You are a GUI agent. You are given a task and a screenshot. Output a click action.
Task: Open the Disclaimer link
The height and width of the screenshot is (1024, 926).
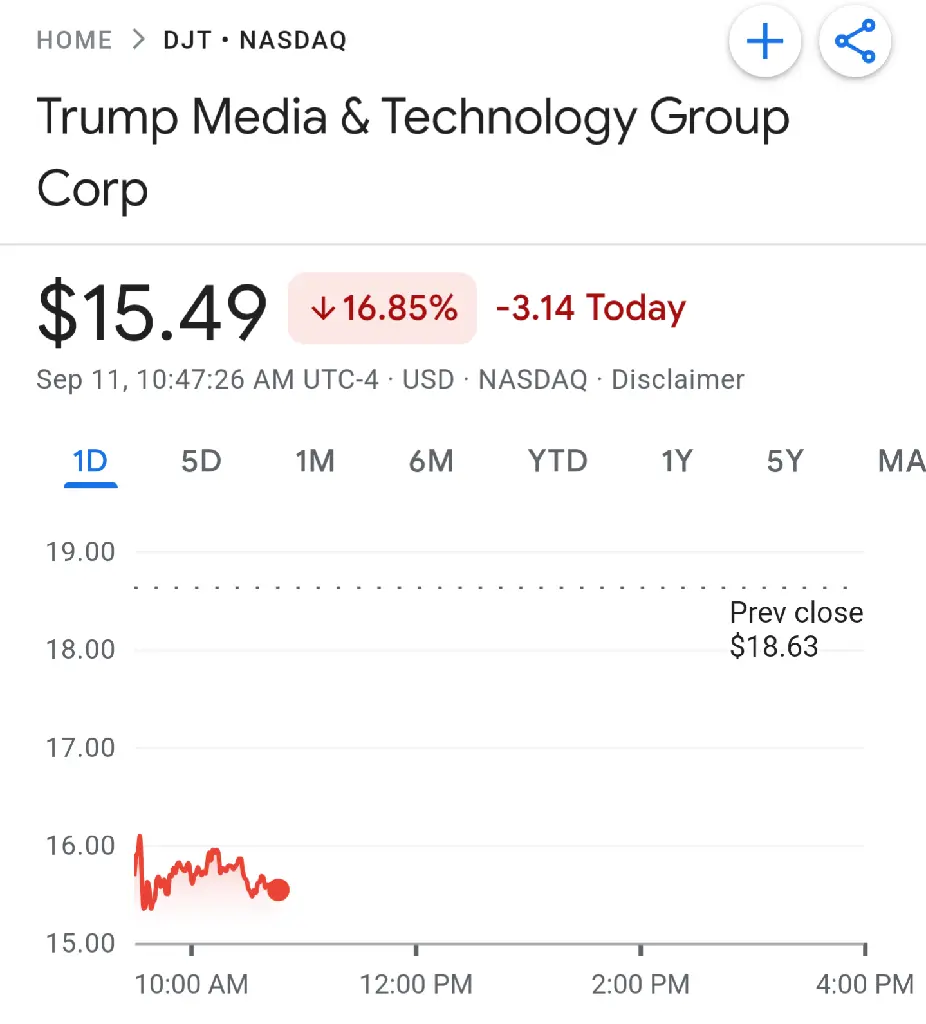tap(678, 379)
